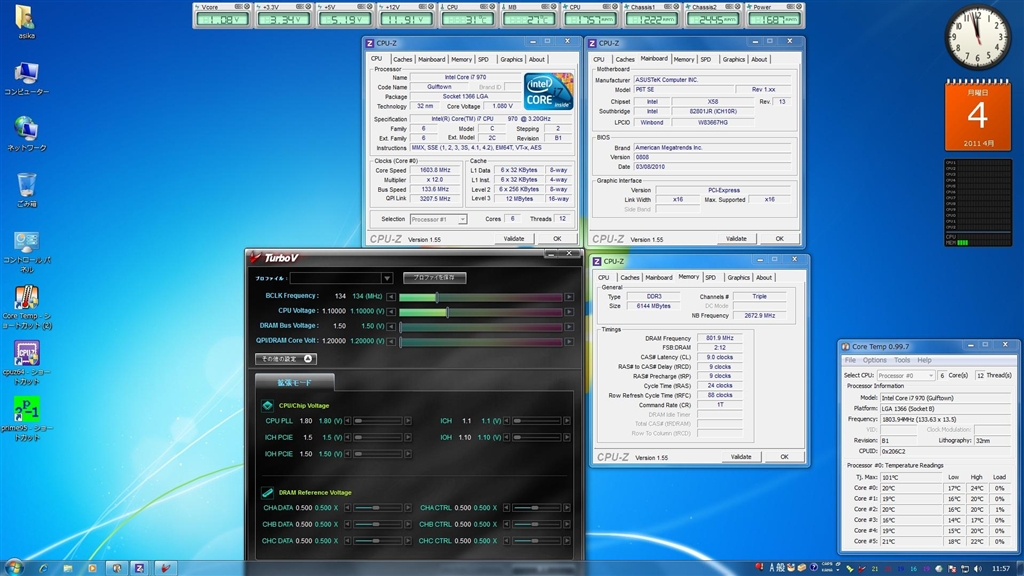Increase QPI/DRAM Core Volt with right arrow
This screenshot has height=576, width=1024.
[569, 342]
